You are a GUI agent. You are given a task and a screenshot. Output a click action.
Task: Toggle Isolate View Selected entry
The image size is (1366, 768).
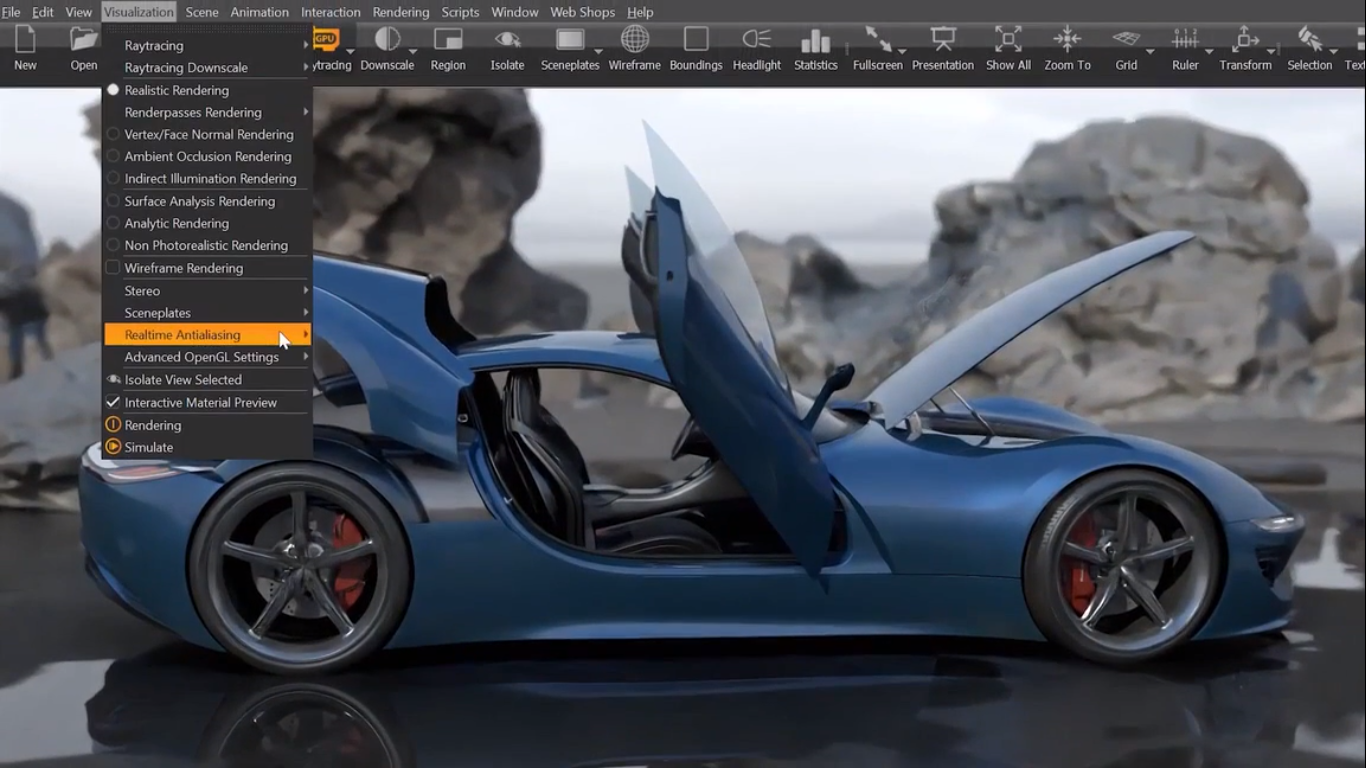click(208, 380)
